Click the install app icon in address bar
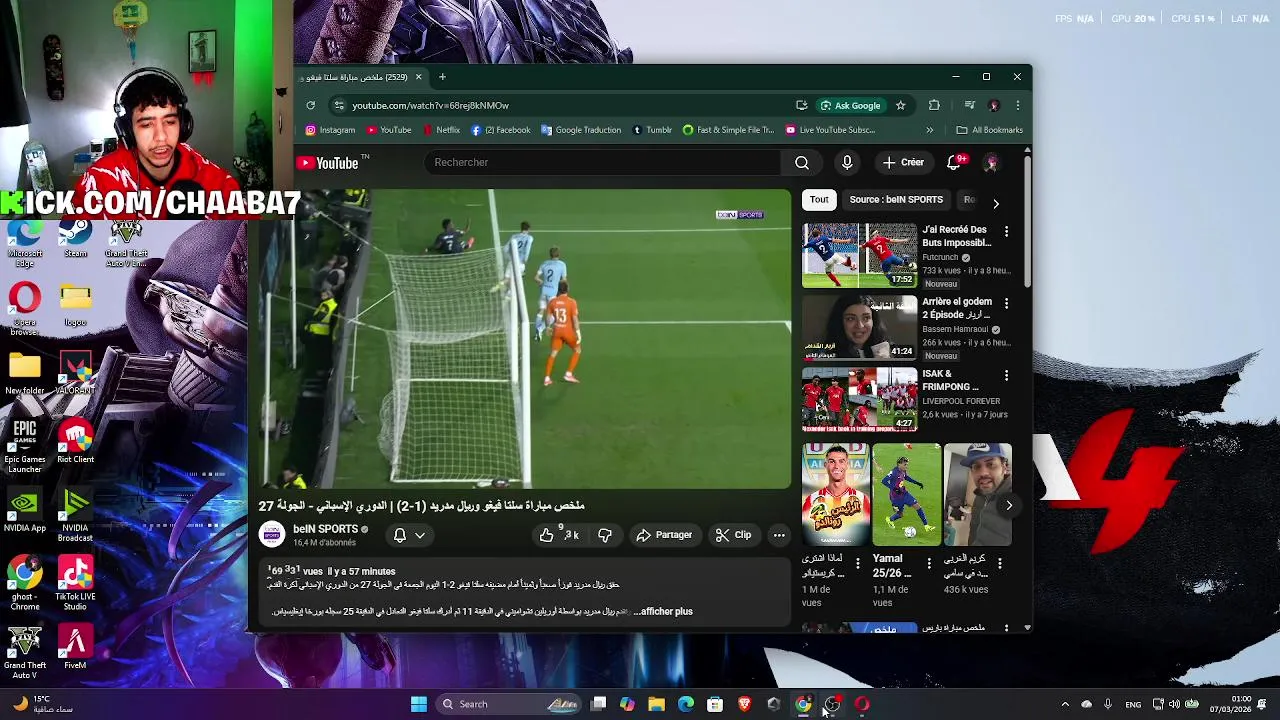Image resolution: width=1280 pixels, height=720 pixels. [801, 105]
